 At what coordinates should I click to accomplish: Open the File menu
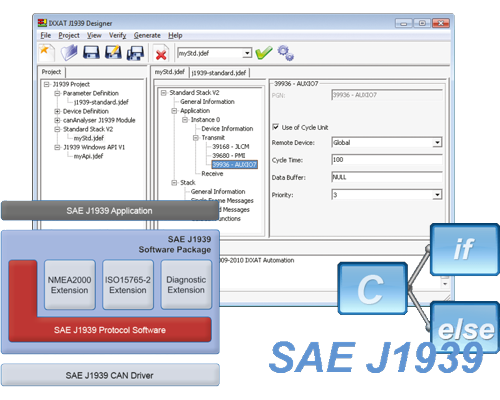click(46, 35)
